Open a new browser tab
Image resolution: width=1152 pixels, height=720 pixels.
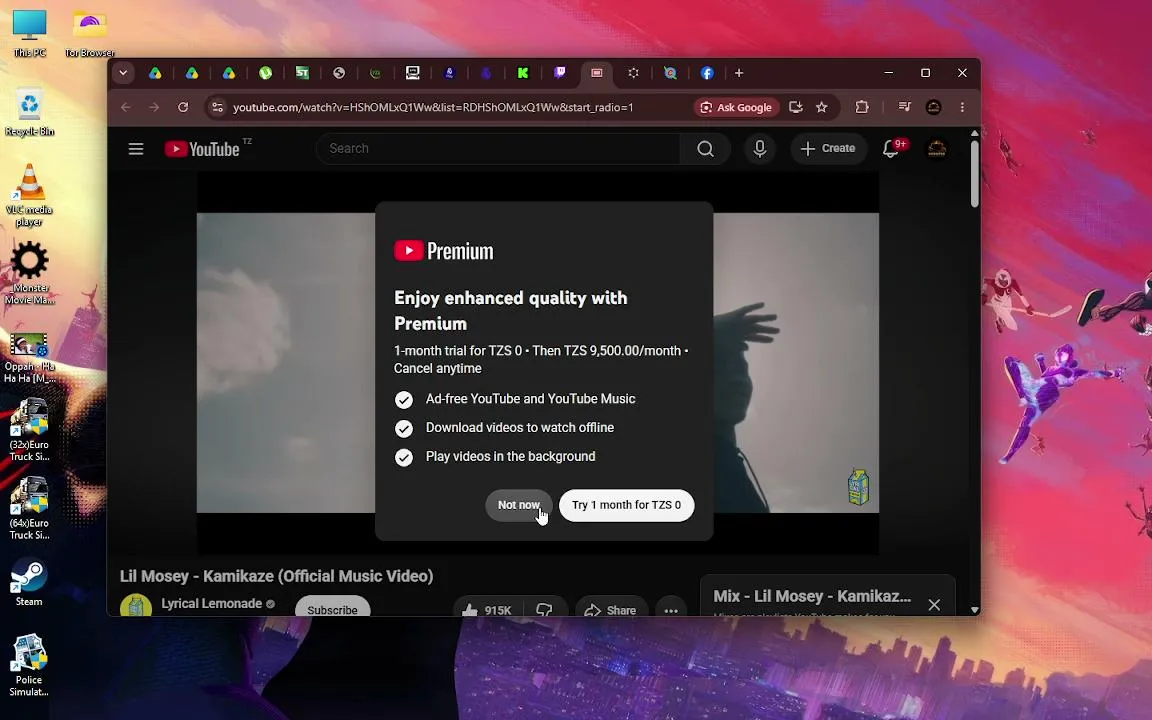click(739, 73)
